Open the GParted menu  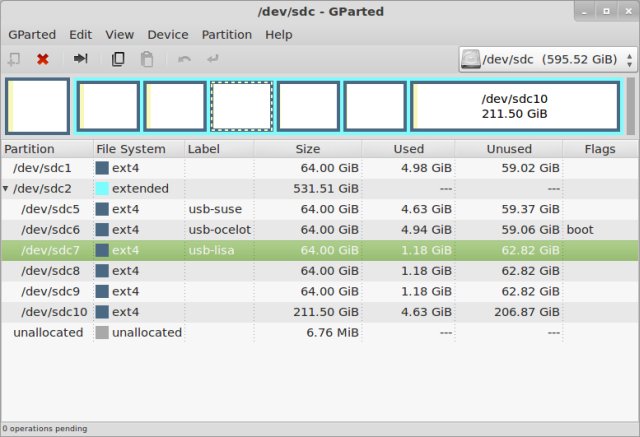pyautogui.click(x=32, y=34)
